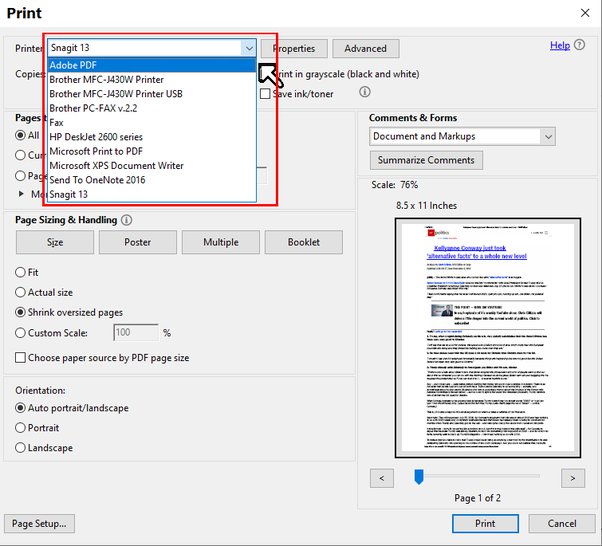Click the Help question mark icon
The image size is (602, 546).
point(579,45)
